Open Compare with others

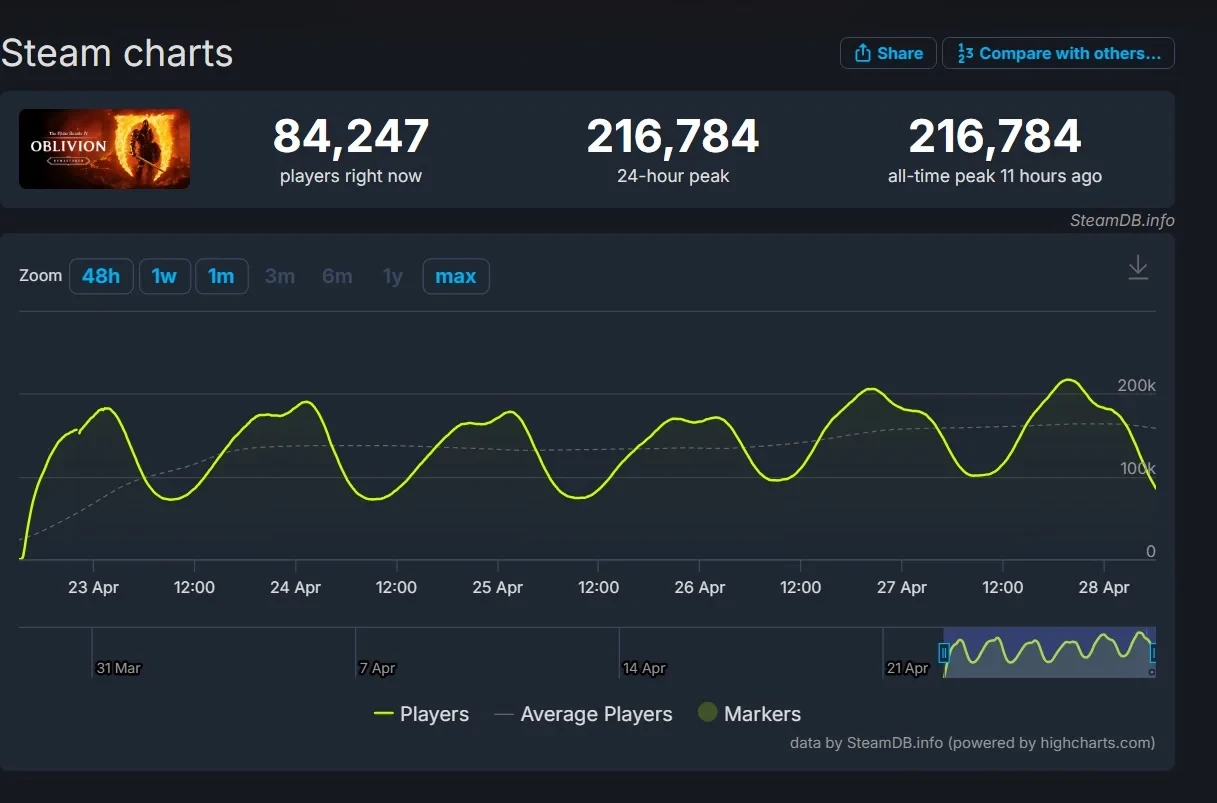(x=1058, y=53)
